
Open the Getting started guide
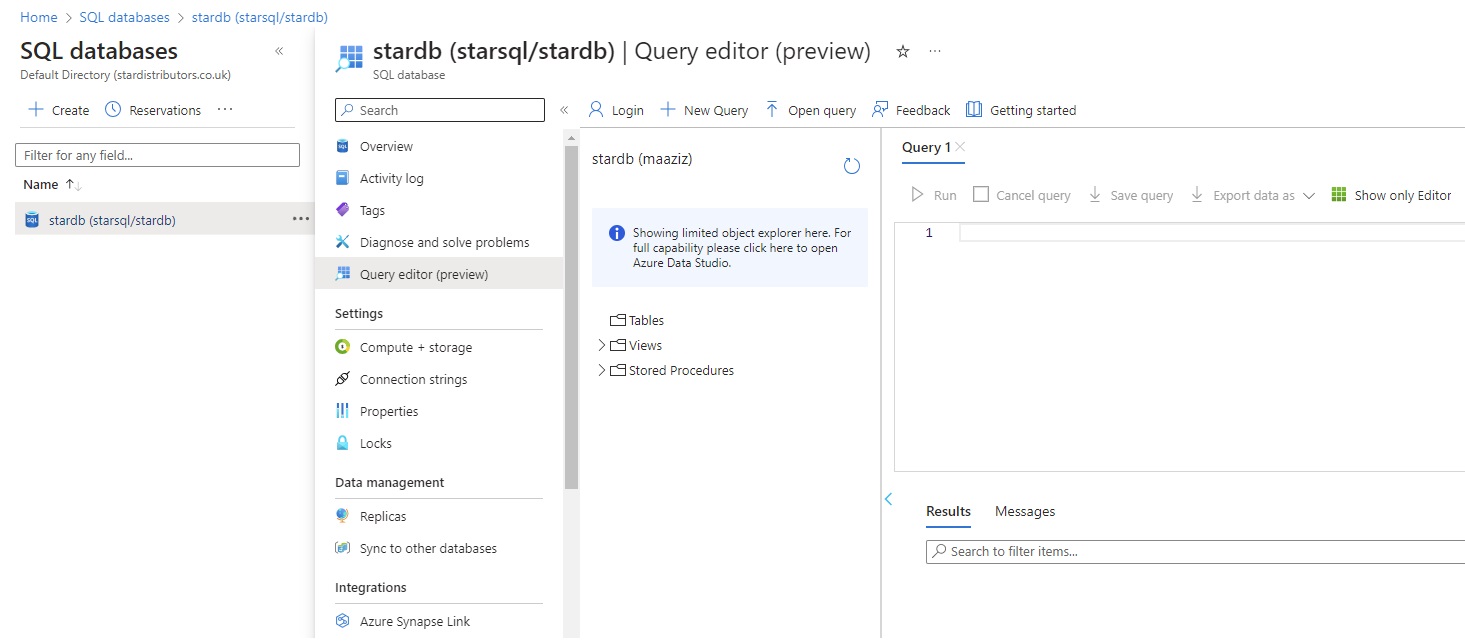(x=1021, y=110)
